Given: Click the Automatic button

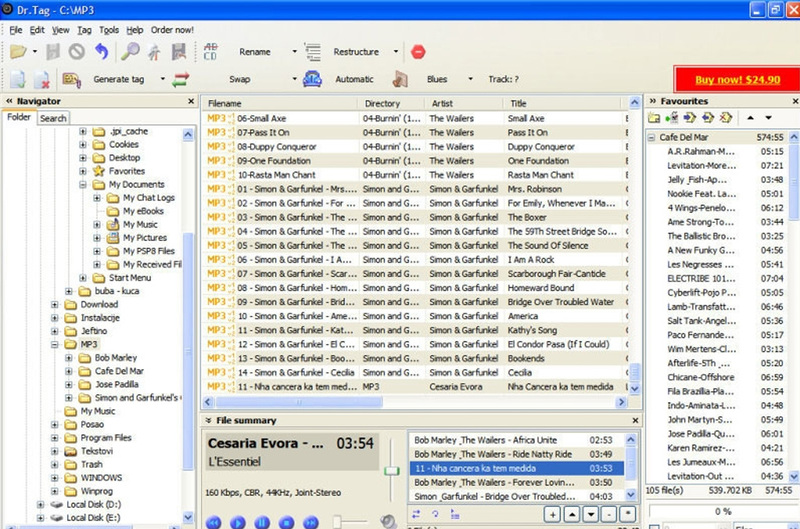Looking at the screenshot, I should 354,79.
